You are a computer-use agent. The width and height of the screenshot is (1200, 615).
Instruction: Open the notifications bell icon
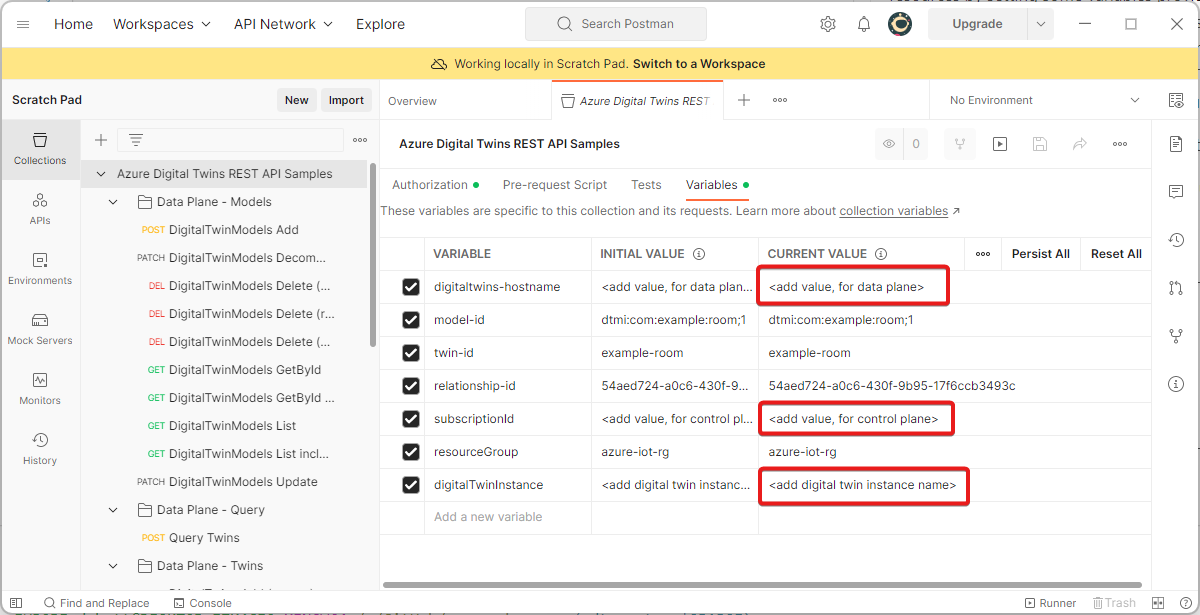(x=864, y=24)
